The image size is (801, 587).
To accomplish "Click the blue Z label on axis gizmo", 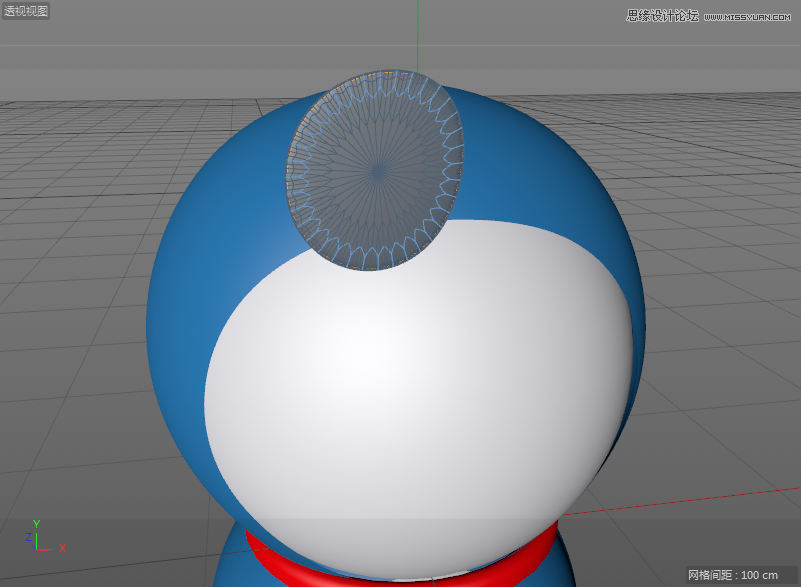I will tap(27, 537).
